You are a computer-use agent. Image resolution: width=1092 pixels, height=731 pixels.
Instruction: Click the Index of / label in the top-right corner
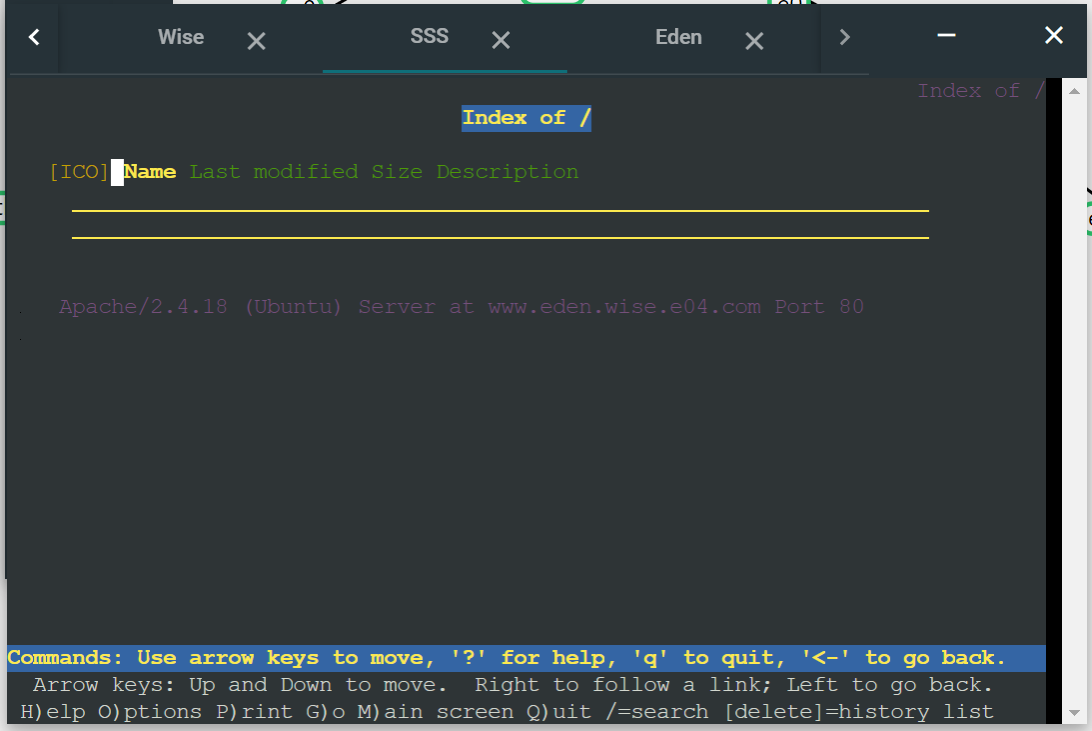(x=980, y=90)
